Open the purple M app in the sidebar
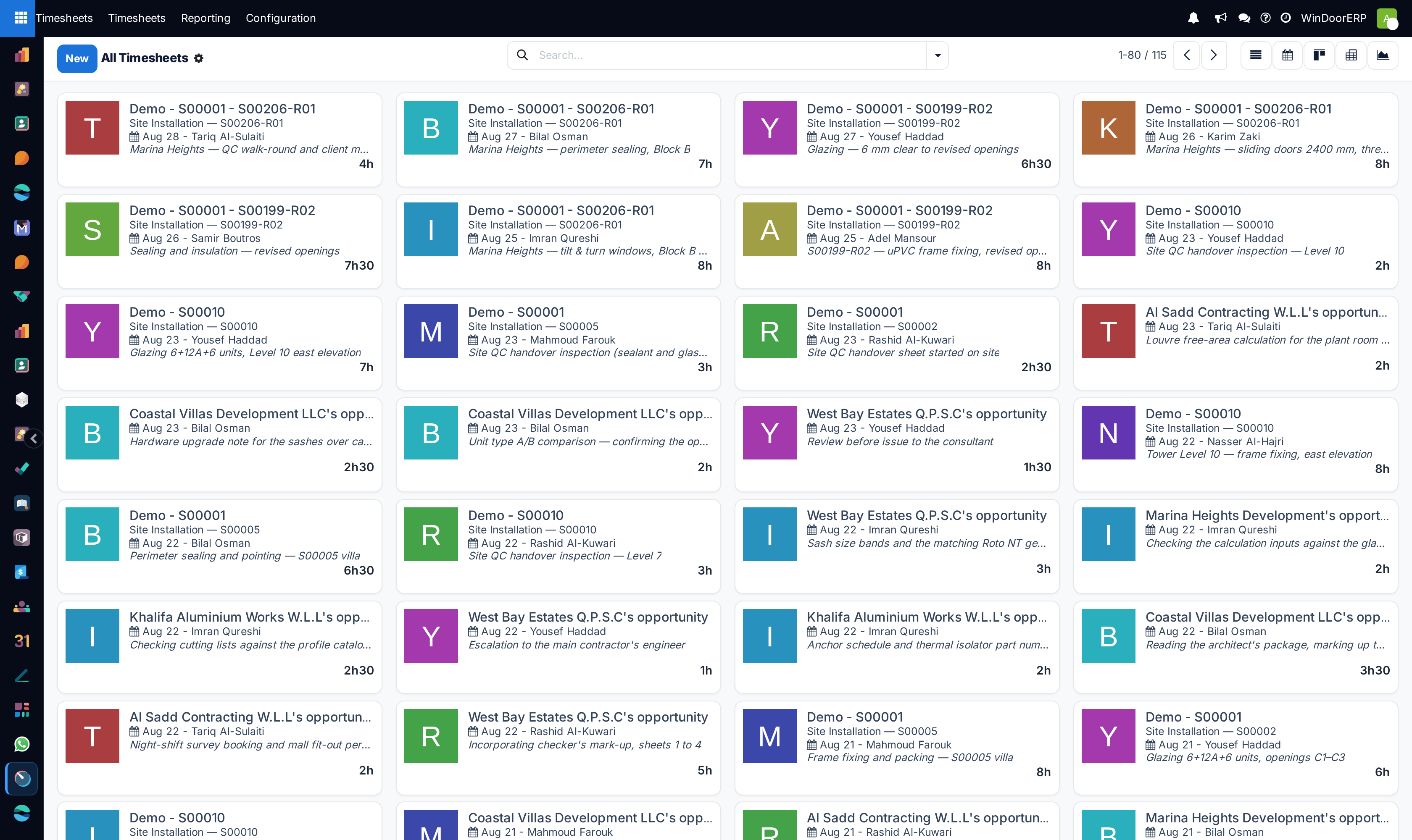The height and width of the screenshot is (840, 1412). (21, 228)
